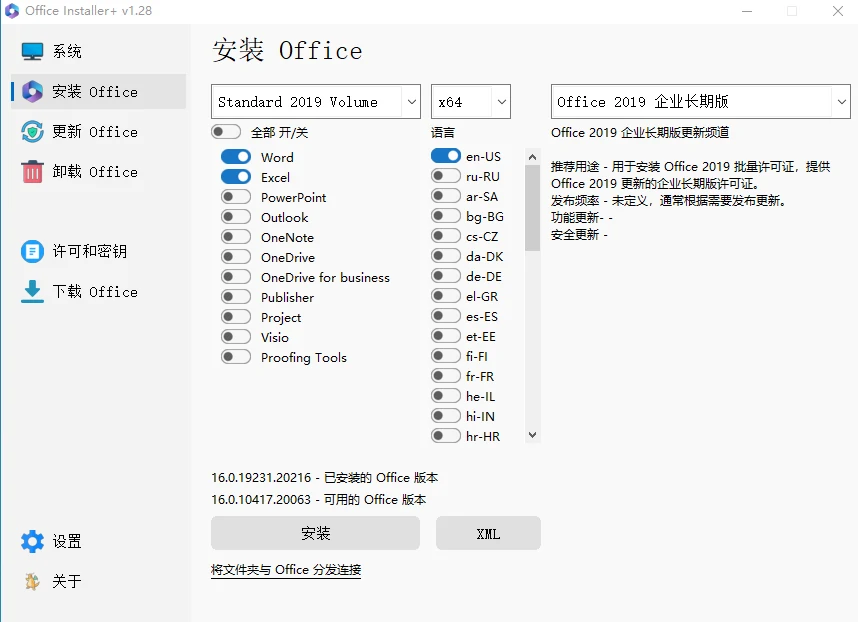Click the language list scrollbar

click(533, 300)
